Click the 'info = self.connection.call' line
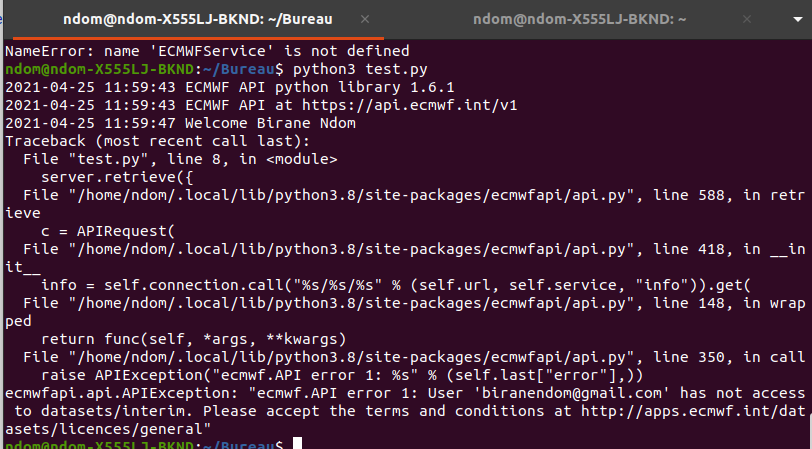The width and height of the screenshot is (812, 449). pos(396,285)
